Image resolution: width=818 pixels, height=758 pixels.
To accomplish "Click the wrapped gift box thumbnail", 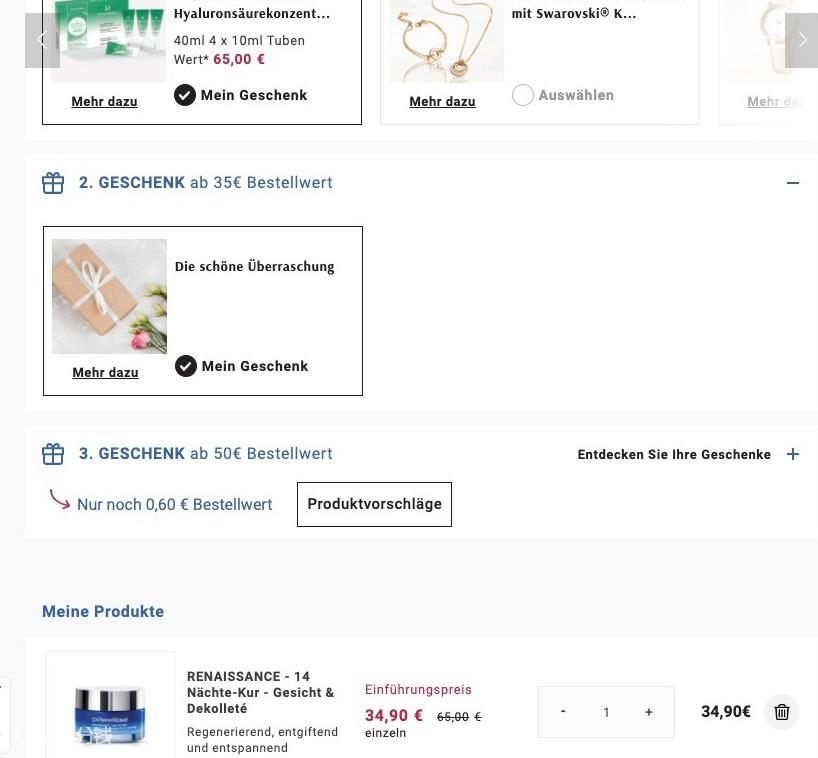I will (109, 296).
